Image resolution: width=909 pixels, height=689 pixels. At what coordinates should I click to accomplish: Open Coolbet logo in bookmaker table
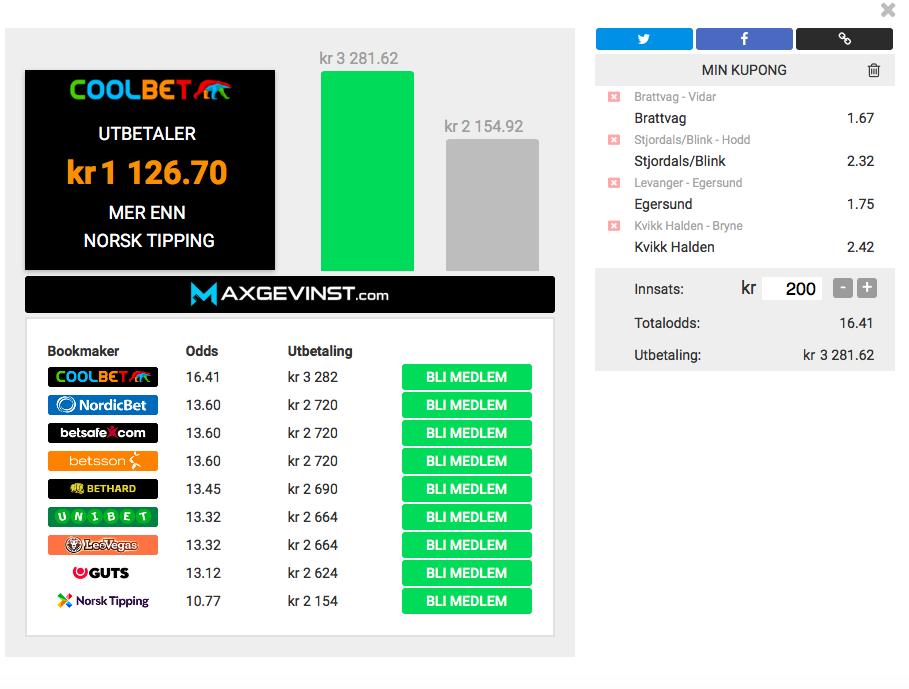[103, 377]
